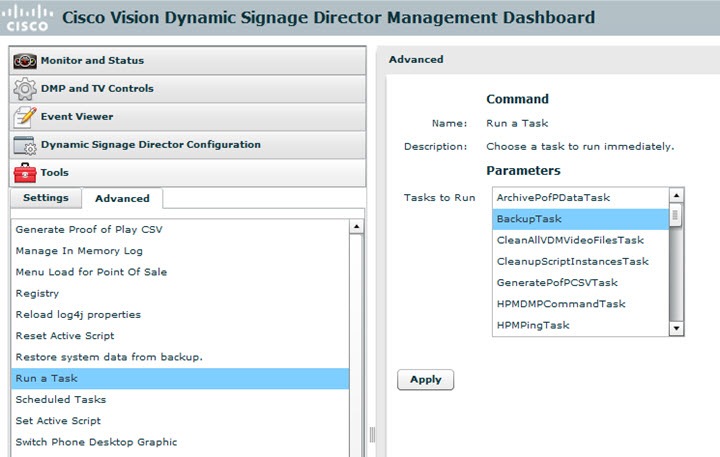Choose ArchivePofPDataTask from task list

[x=553, y=198]
